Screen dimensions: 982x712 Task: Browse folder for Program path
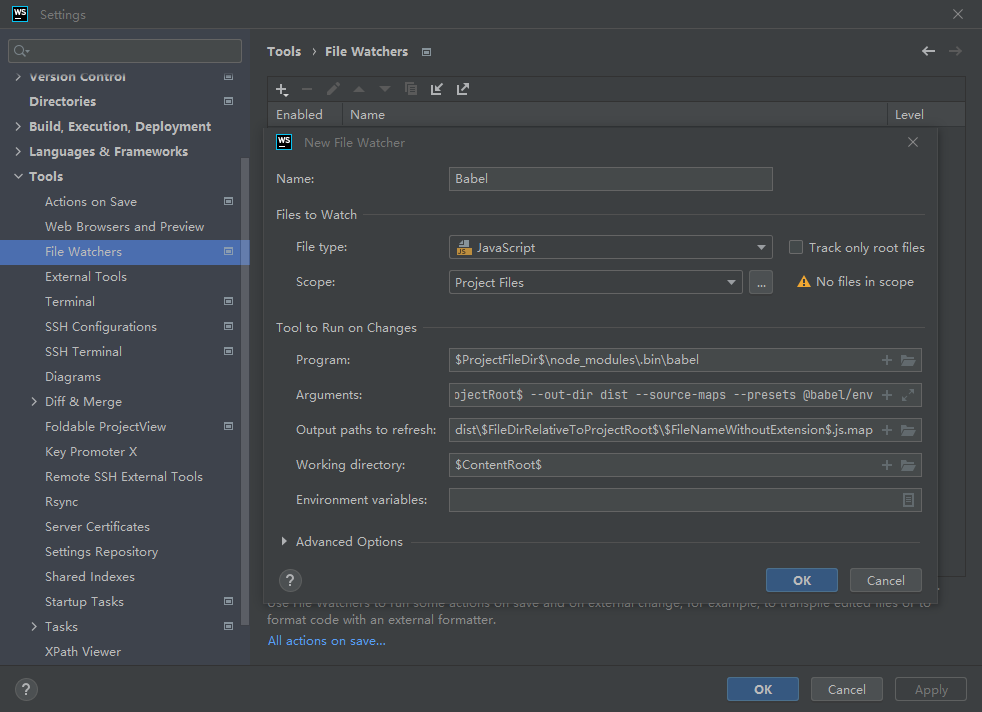(908, 360)
